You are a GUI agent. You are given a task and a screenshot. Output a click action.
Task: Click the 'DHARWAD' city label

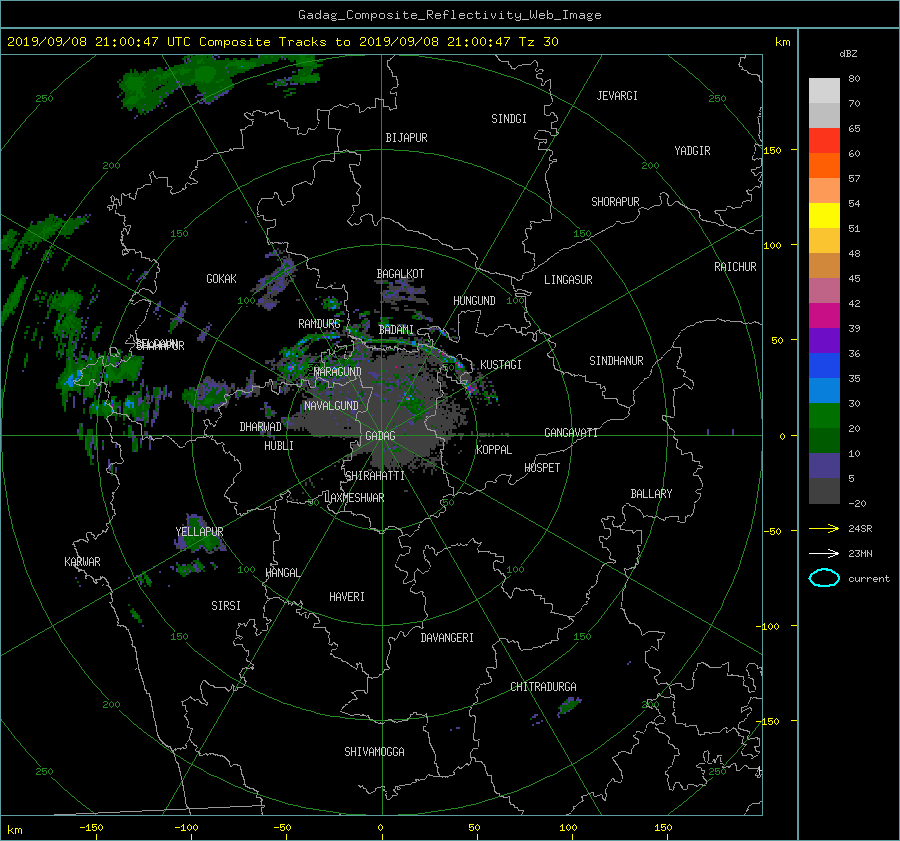pyautogui.click(x=261, y=427)
